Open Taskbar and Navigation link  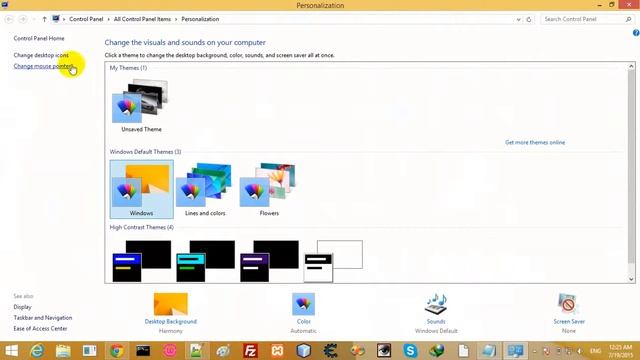click(43, 318)
